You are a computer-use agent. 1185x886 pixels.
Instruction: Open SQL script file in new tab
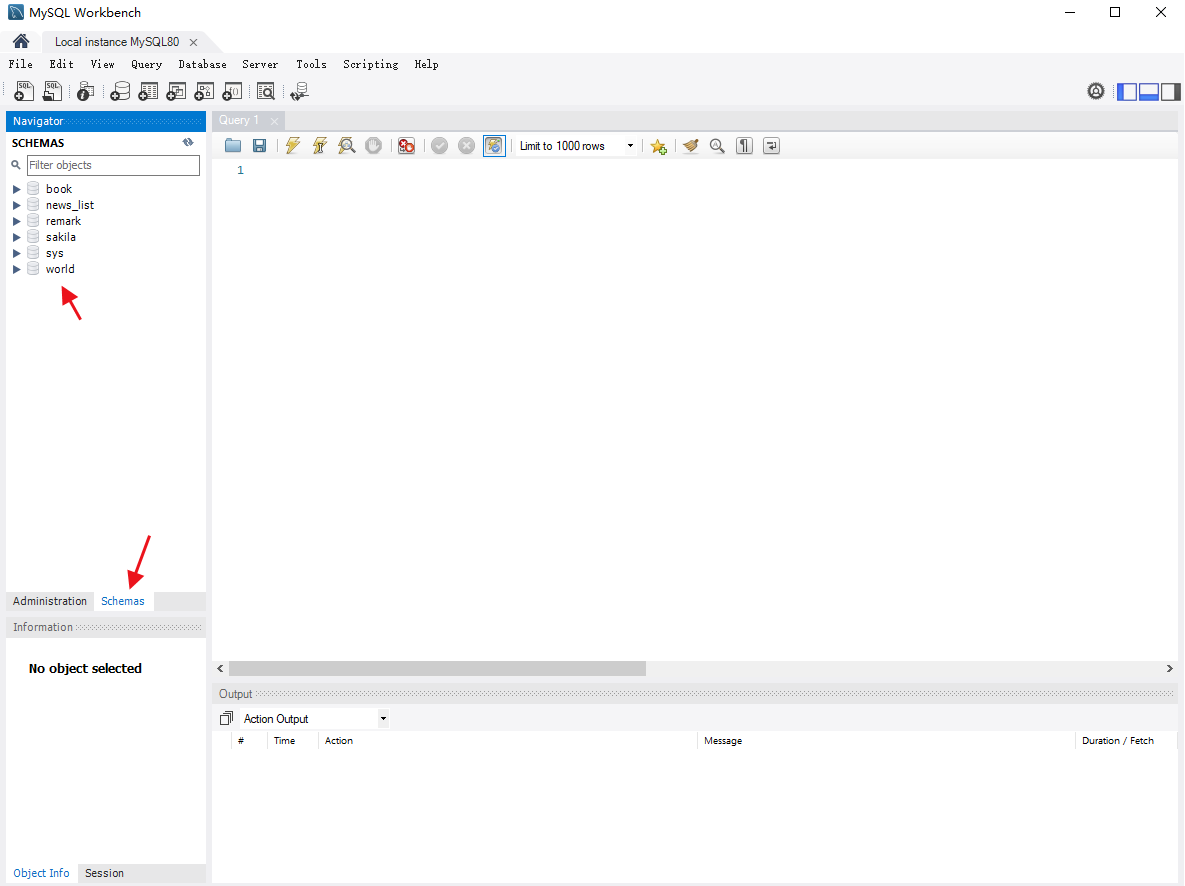52,91
